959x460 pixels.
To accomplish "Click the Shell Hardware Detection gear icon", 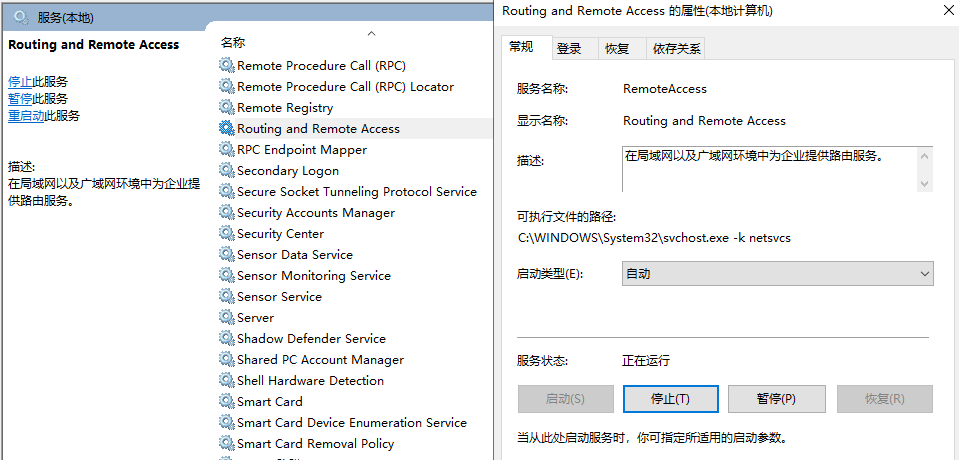I will (x=226, y=381).
